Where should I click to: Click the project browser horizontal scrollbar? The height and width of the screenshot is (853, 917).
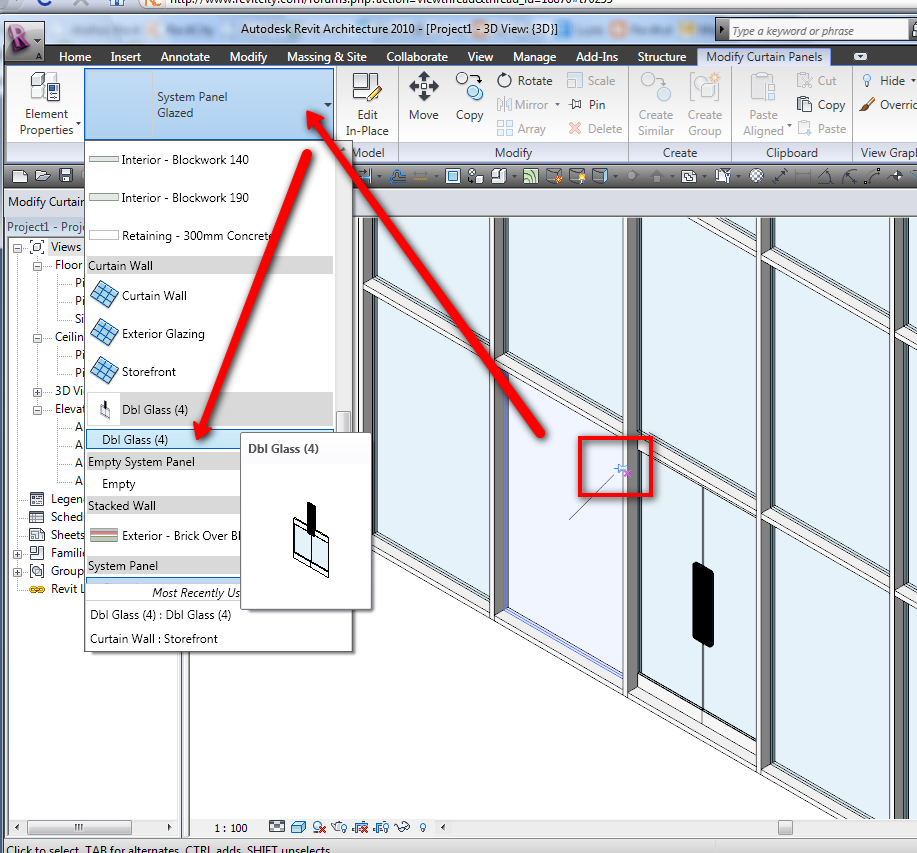[79, 827]
